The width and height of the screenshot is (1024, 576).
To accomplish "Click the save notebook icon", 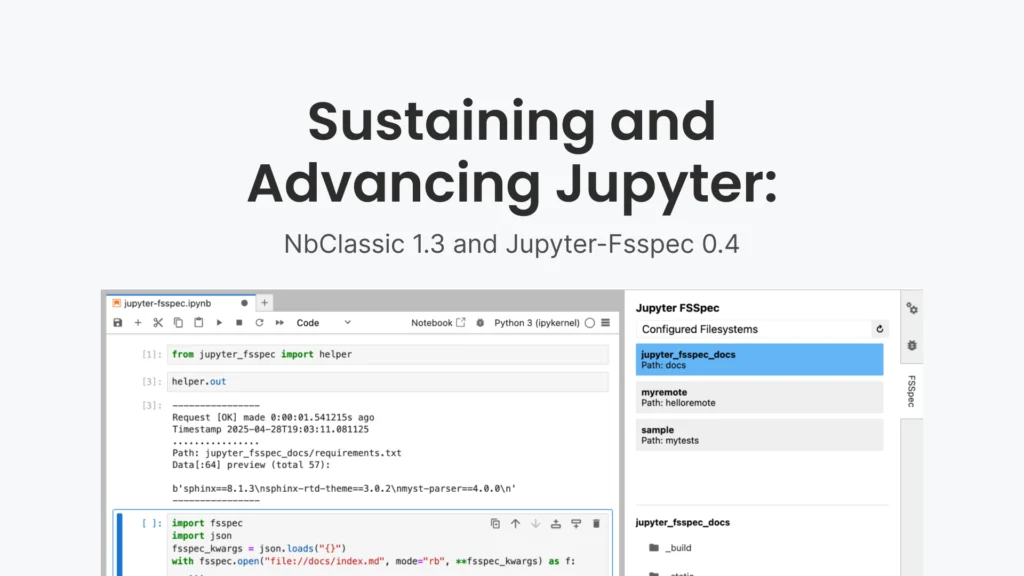I will (x=118, y=323).
